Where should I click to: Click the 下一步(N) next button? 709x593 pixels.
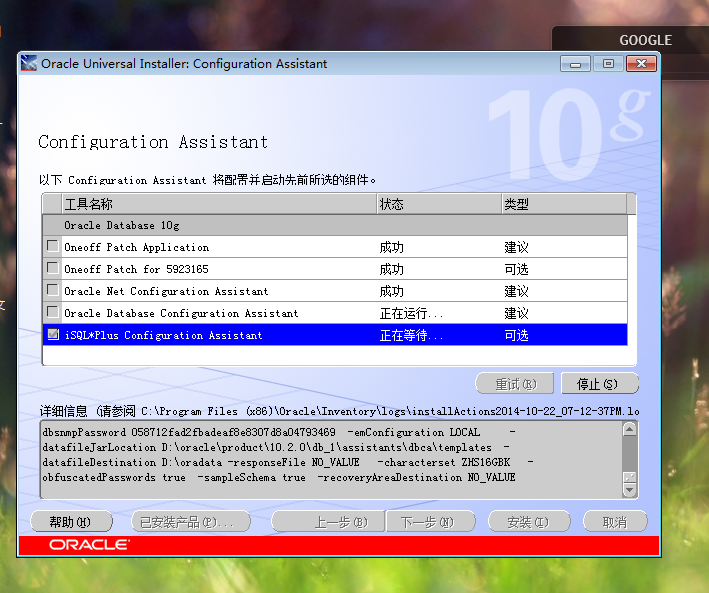coord(431,522)
